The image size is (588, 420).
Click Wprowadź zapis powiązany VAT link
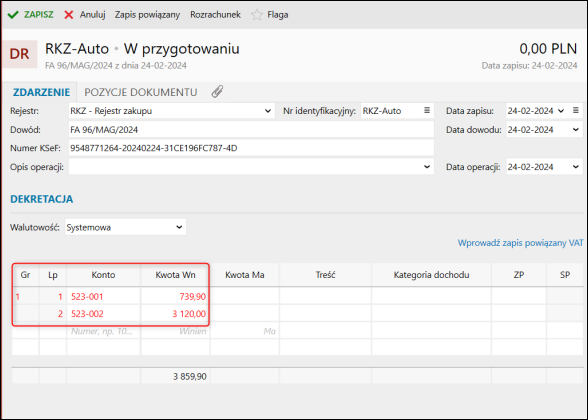(x=520, y=243)
